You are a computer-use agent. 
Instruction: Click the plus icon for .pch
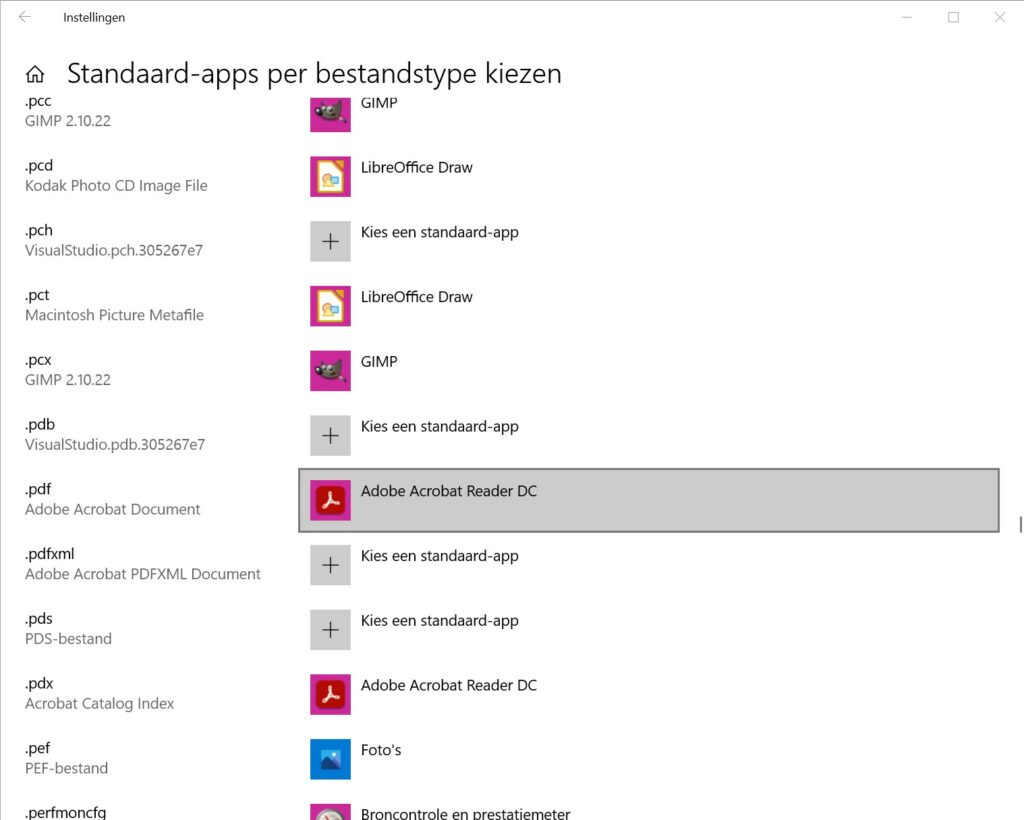(330, 242)
